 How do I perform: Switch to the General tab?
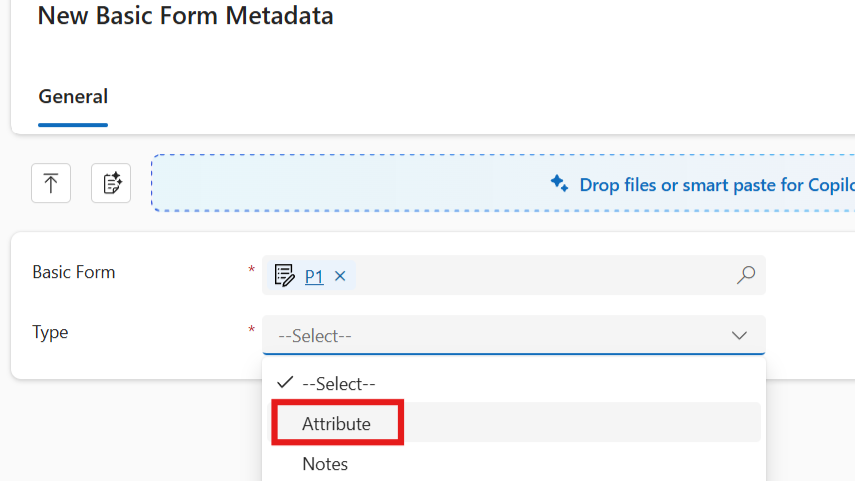pyautogui.click(x=73, y=97)
